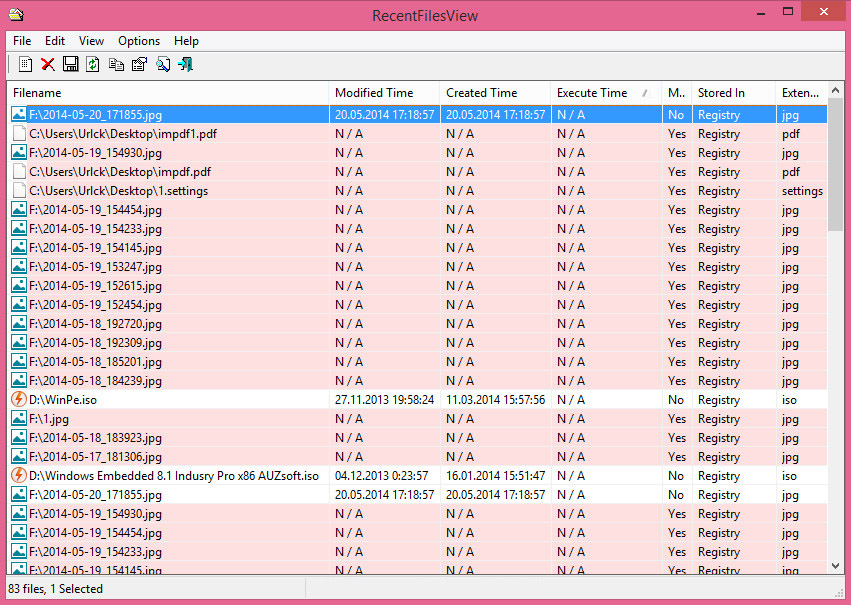The width and height of the screenshot is (851, 605).
Task: Click the scrollbar up arrow
Action: (836, 90)
